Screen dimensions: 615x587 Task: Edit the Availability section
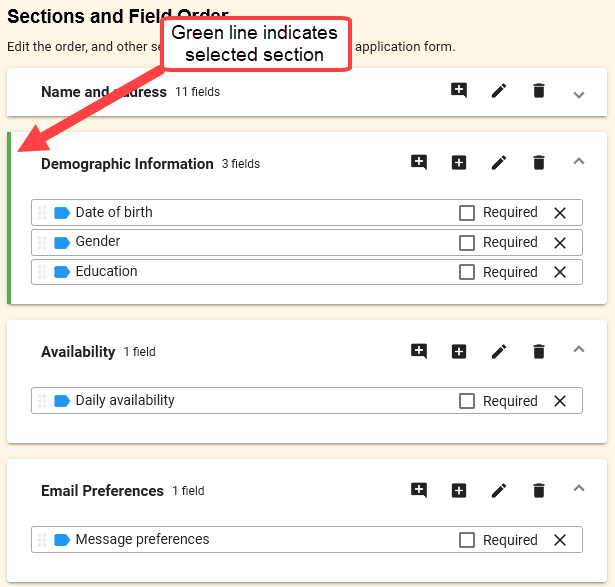click(x=499, y=352)
